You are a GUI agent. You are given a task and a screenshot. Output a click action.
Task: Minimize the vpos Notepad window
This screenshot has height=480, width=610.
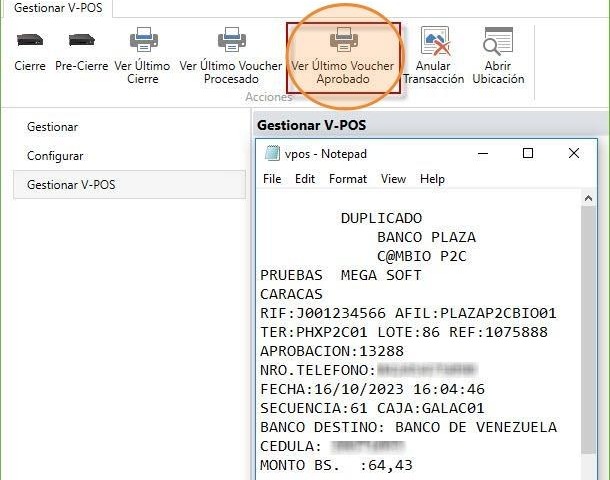tap(483, 153)
